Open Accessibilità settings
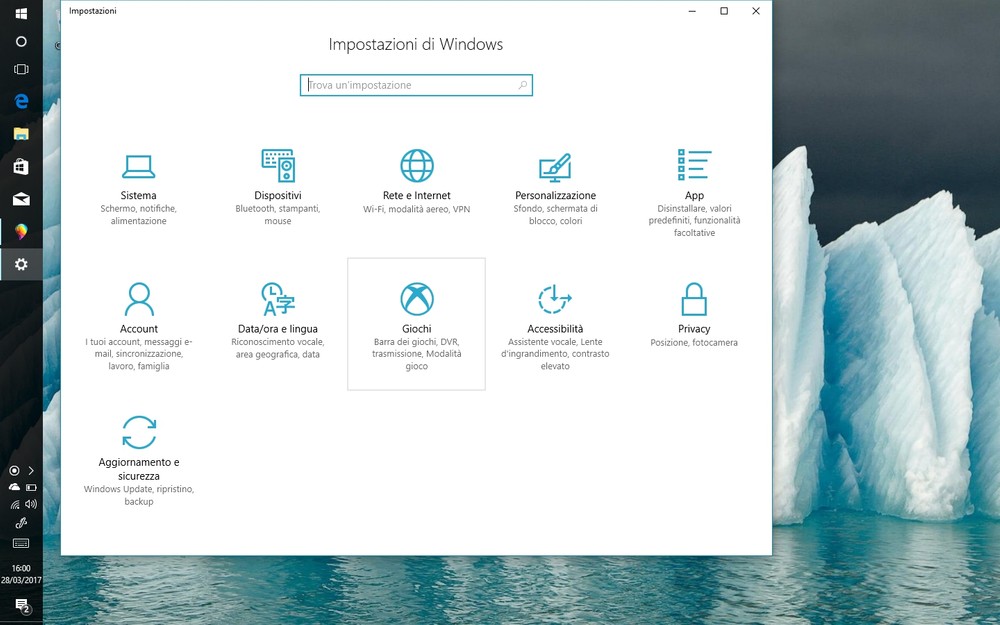This screenshot has width=1000, height=625. [555, 324]
